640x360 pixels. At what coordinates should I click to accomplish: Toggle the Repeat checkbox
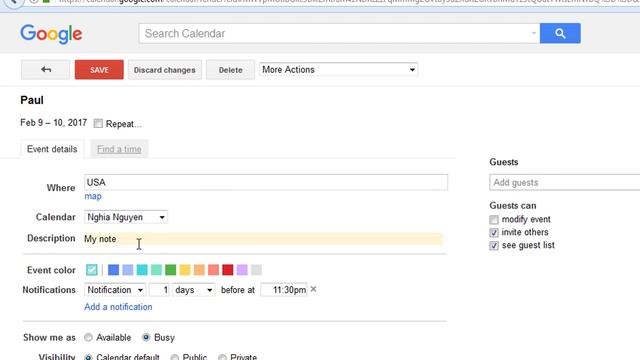pos(98,124)
